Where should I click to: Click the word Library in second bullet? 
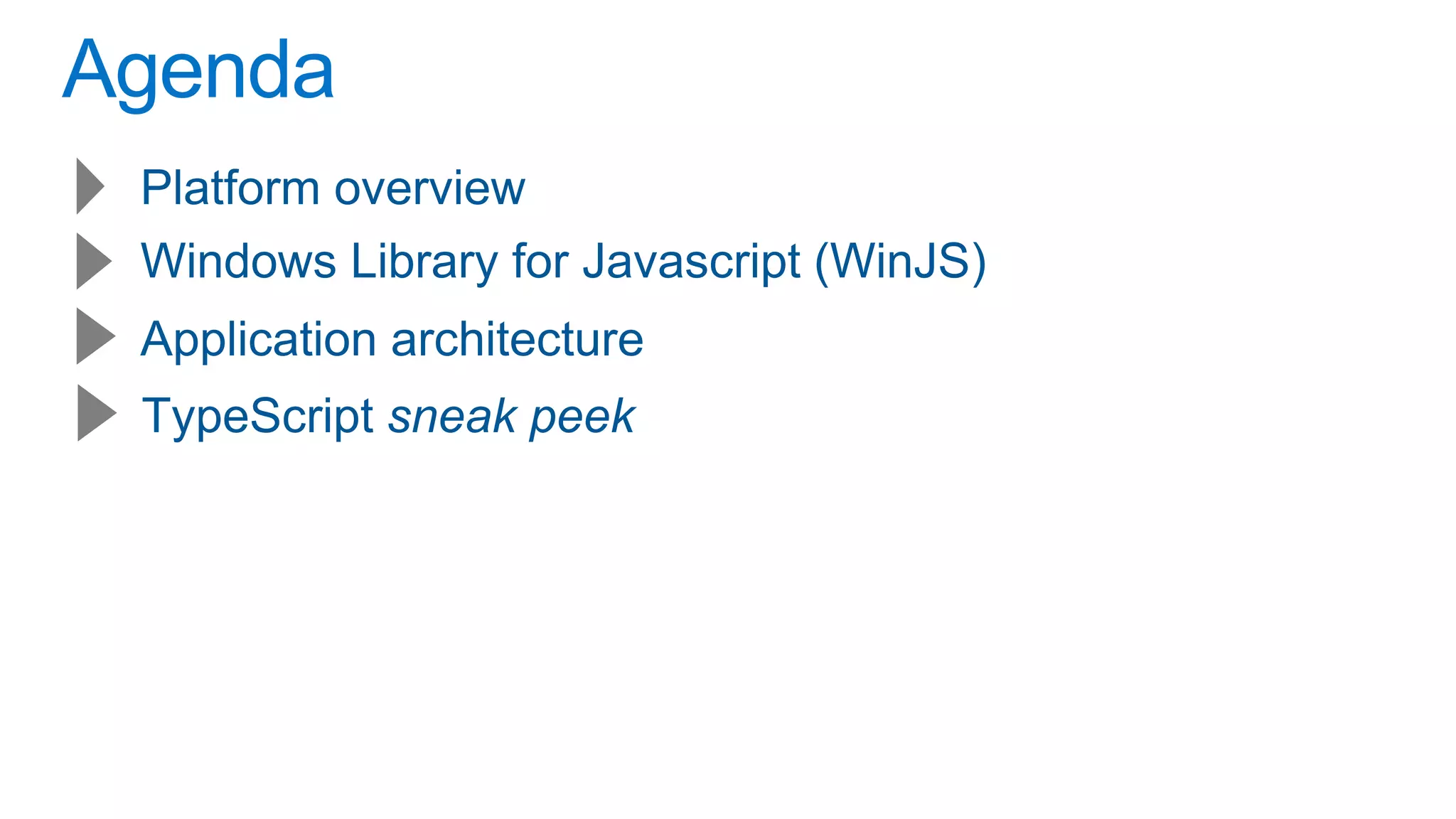coord(424,261)
